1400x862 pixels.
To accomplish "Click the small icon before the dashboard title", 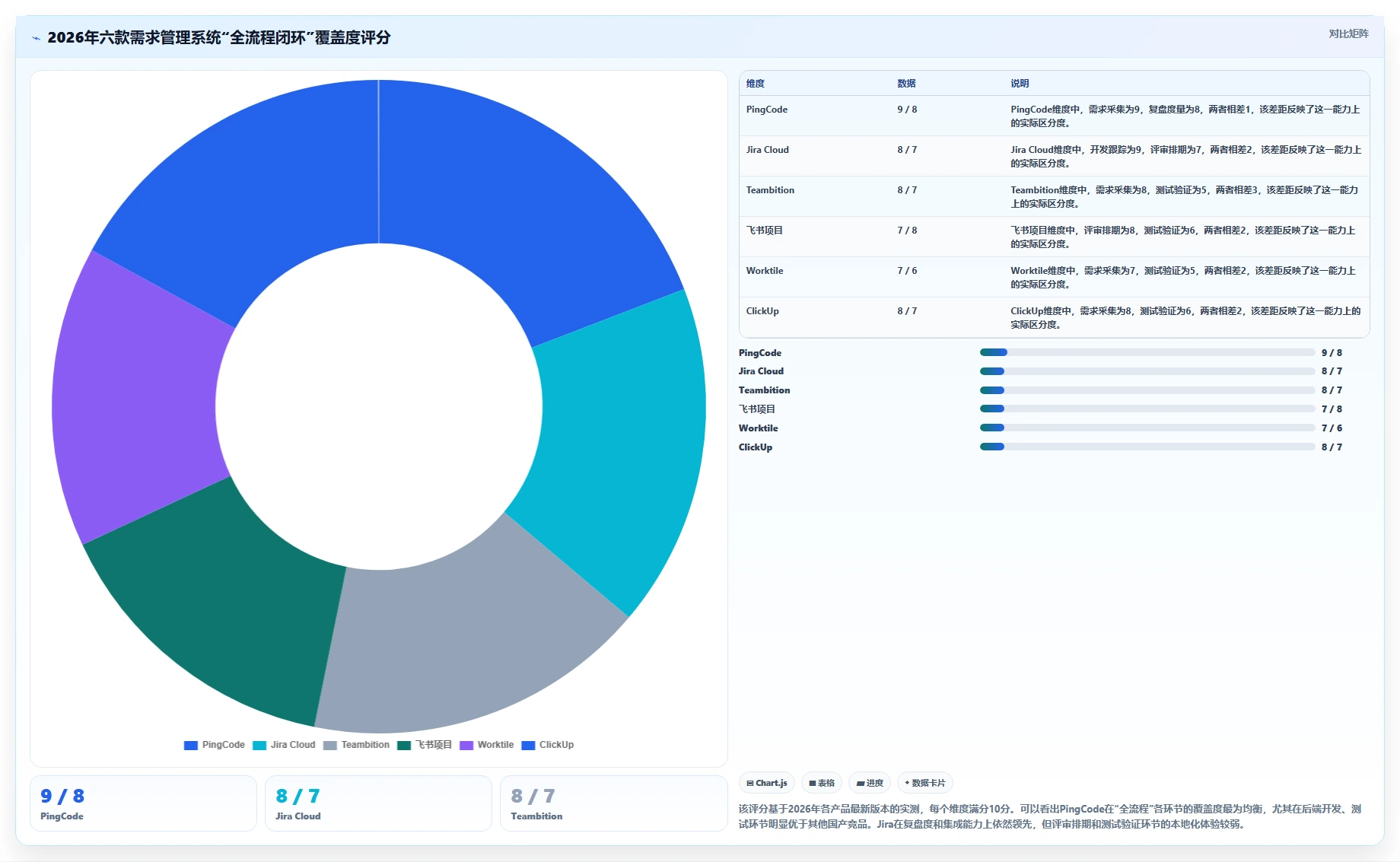I will pyautogui.click(x=36, y=38).
